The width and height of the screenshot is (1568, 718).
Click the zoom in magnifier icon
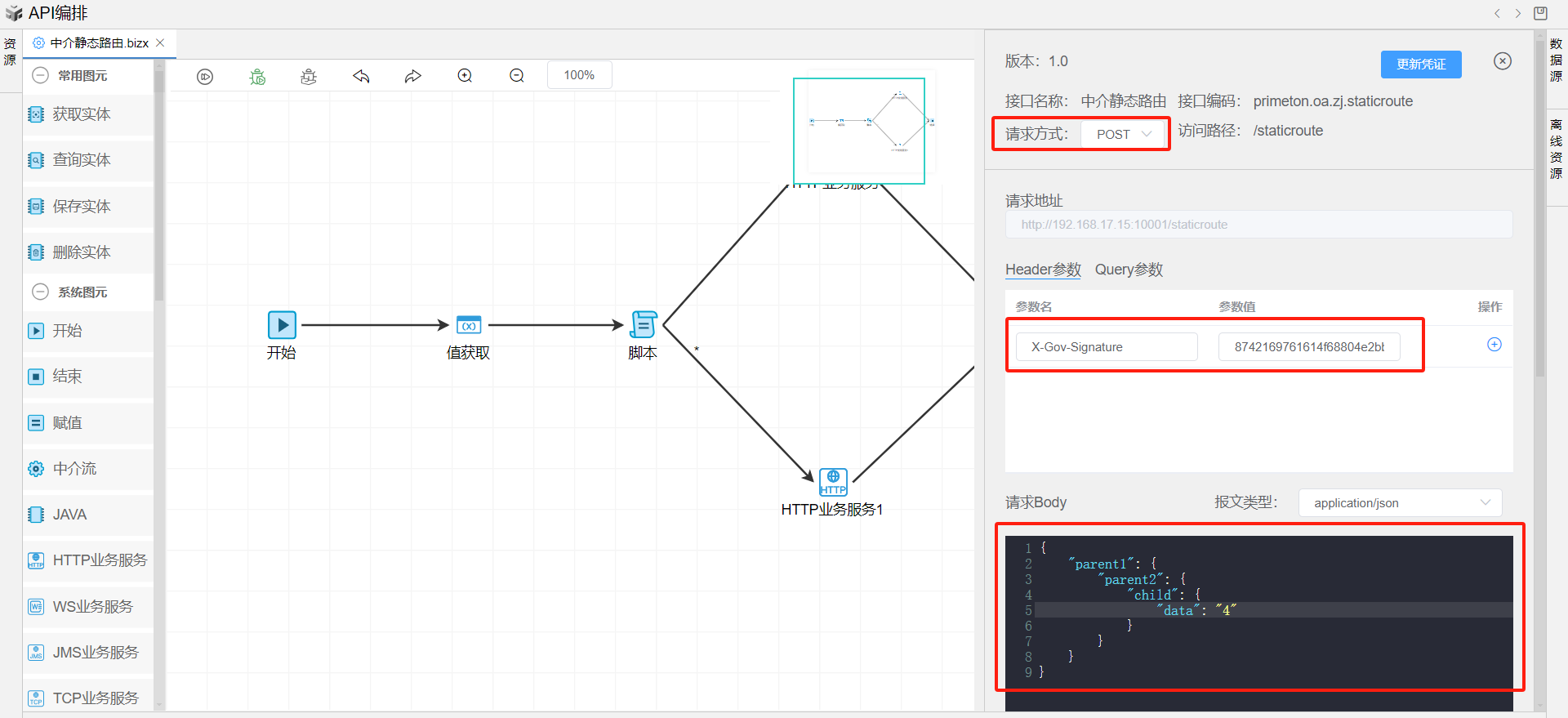pos(465,76)
